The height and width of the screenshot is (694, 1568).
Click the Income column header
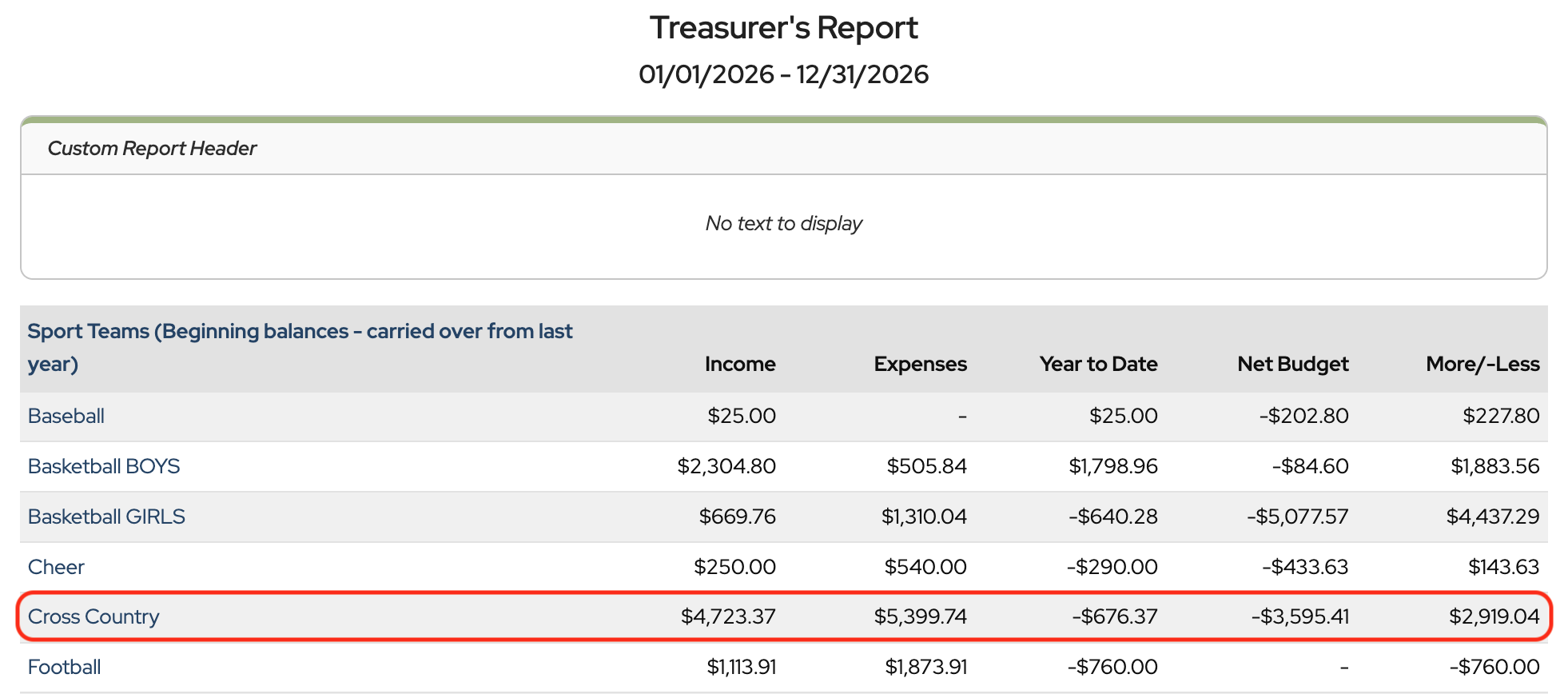pos(739,364)
